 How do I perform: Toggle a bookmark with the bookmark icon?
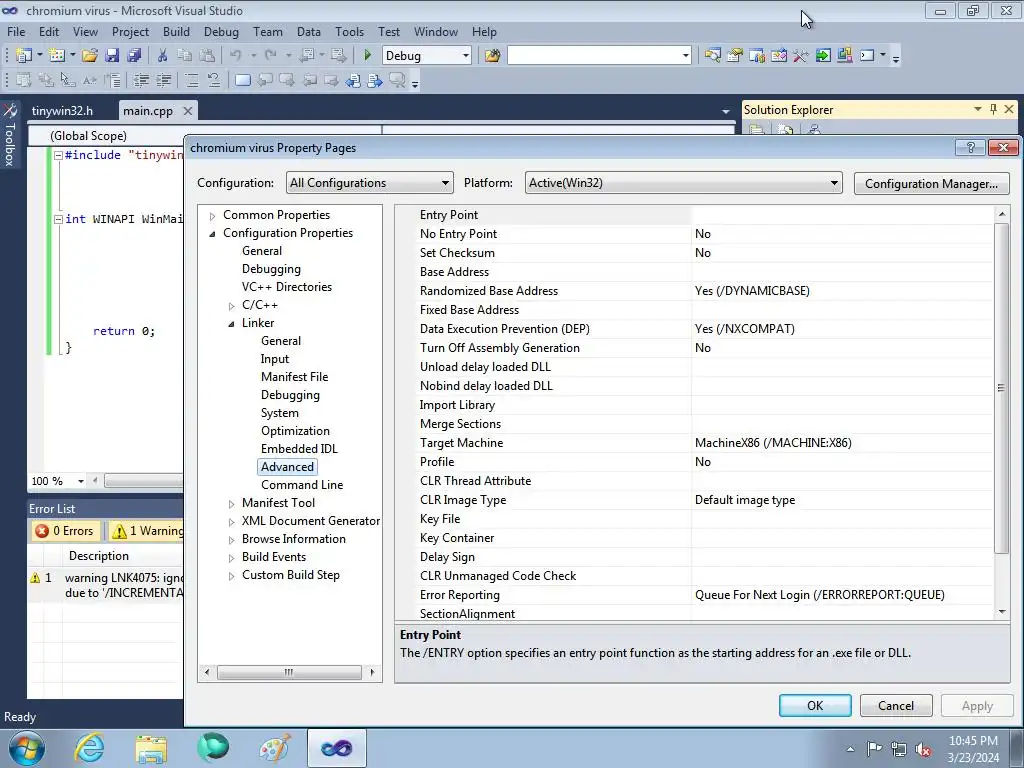point(242,80)
